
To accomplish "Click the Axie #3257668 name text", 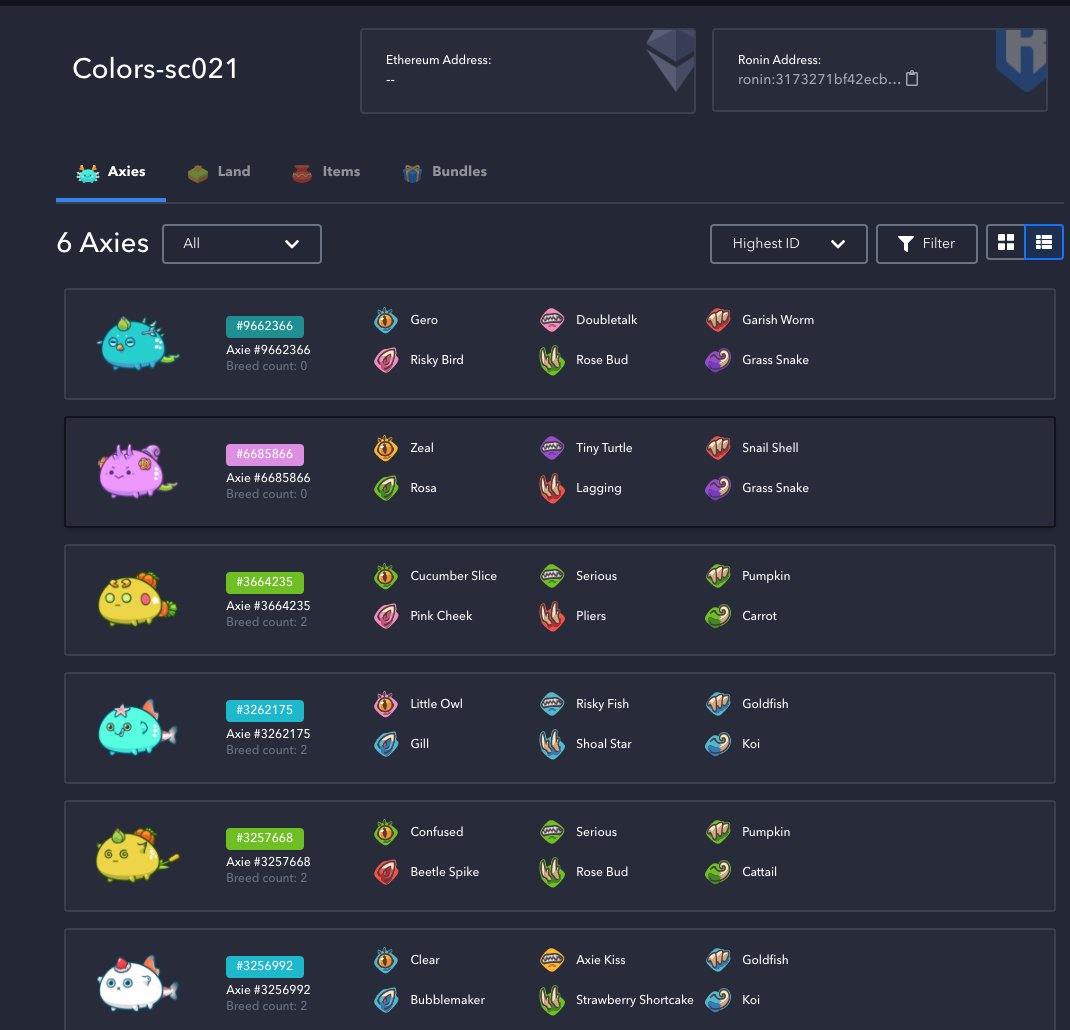I will tap(268, 861).
